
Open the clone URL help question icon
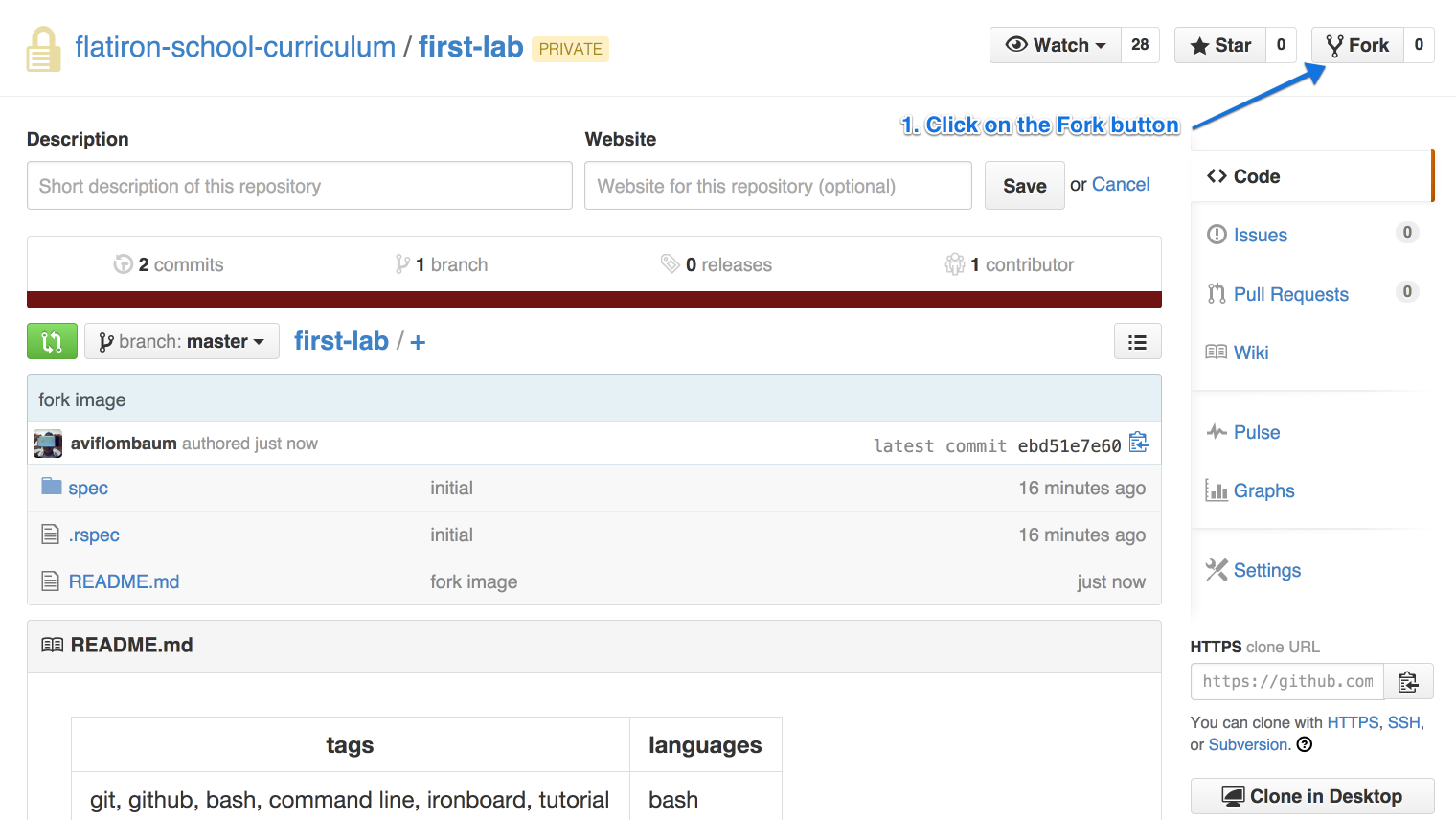click(x=1305, y=744)
